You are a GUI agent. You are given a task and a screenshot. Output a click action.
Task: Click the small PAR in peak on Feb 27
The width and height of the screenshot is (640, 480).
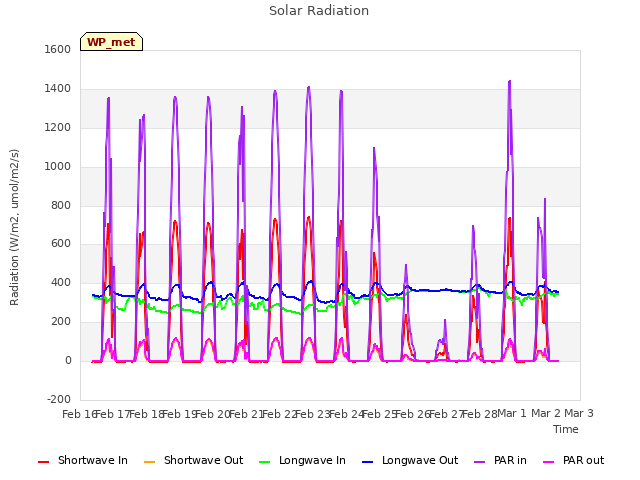(445, 320)
